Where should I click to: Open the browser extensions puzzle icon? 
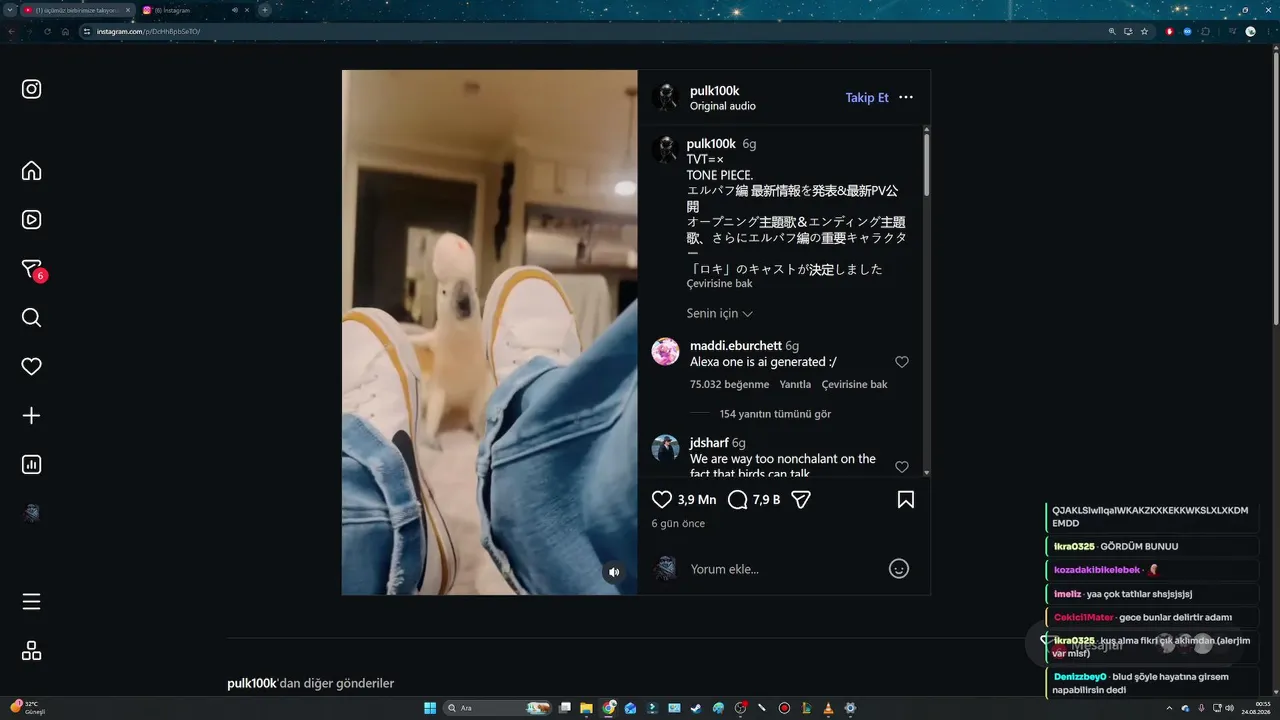tap(1205, 31)
